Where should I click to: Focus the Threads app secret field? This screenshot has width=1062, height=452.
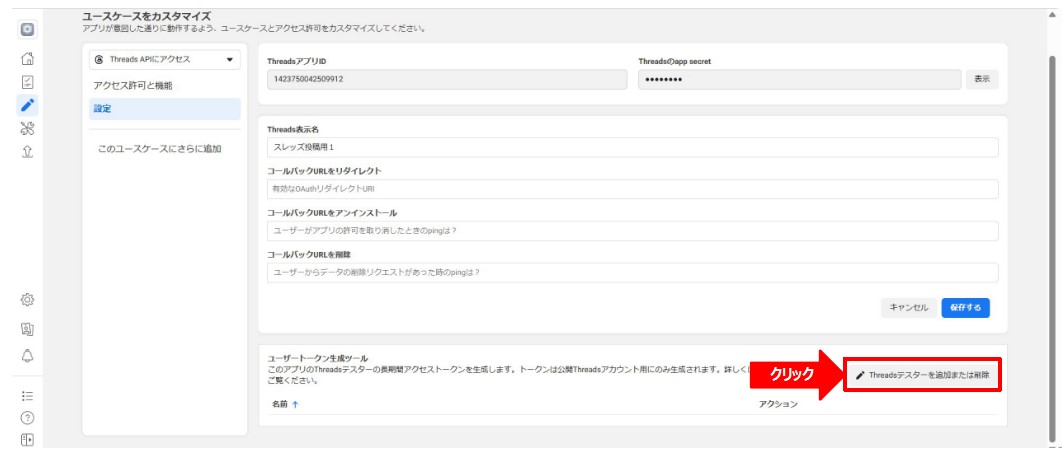799,79
